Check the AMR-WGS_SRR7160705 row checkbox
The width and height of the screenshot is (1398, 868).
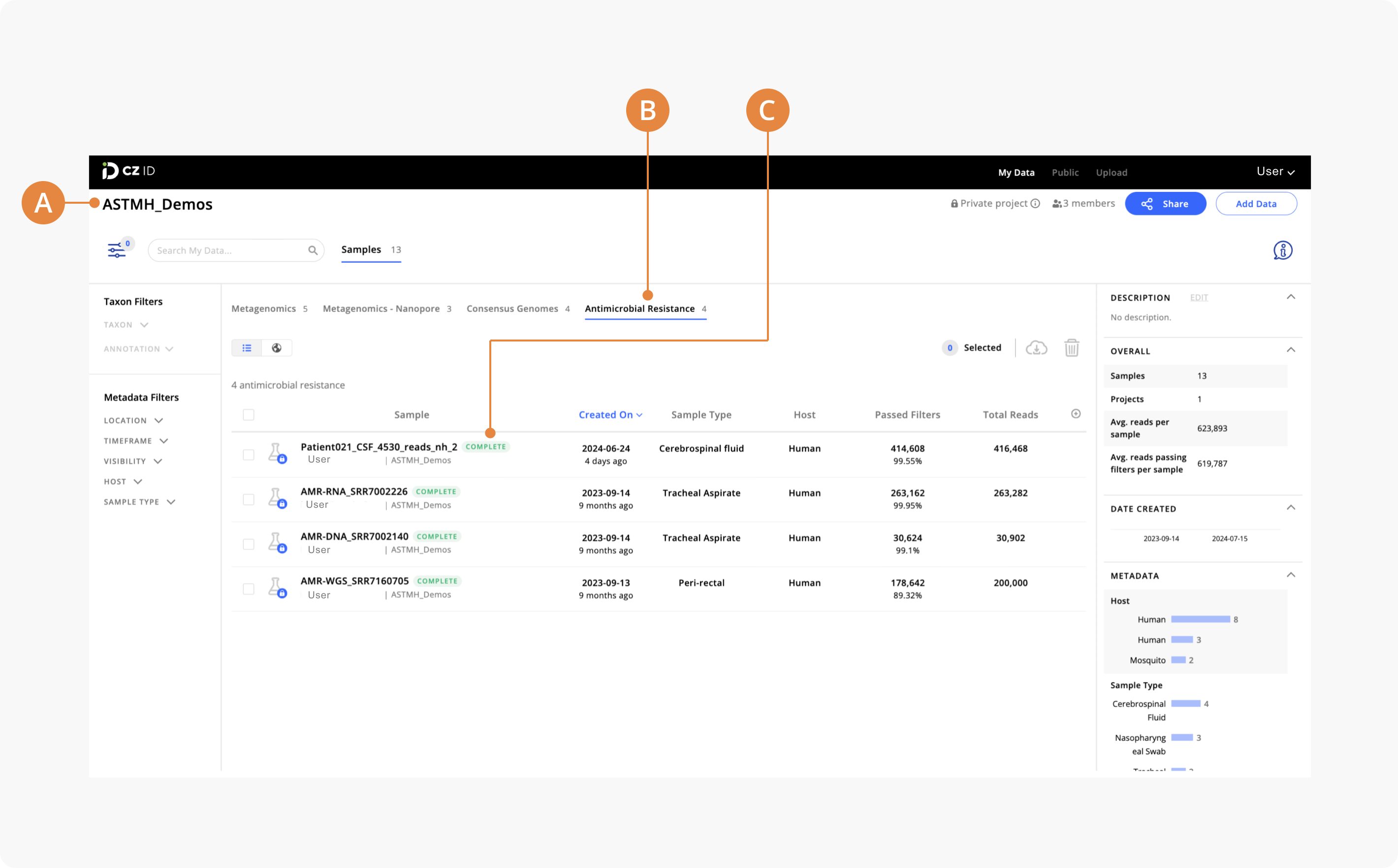coord(249,589)
